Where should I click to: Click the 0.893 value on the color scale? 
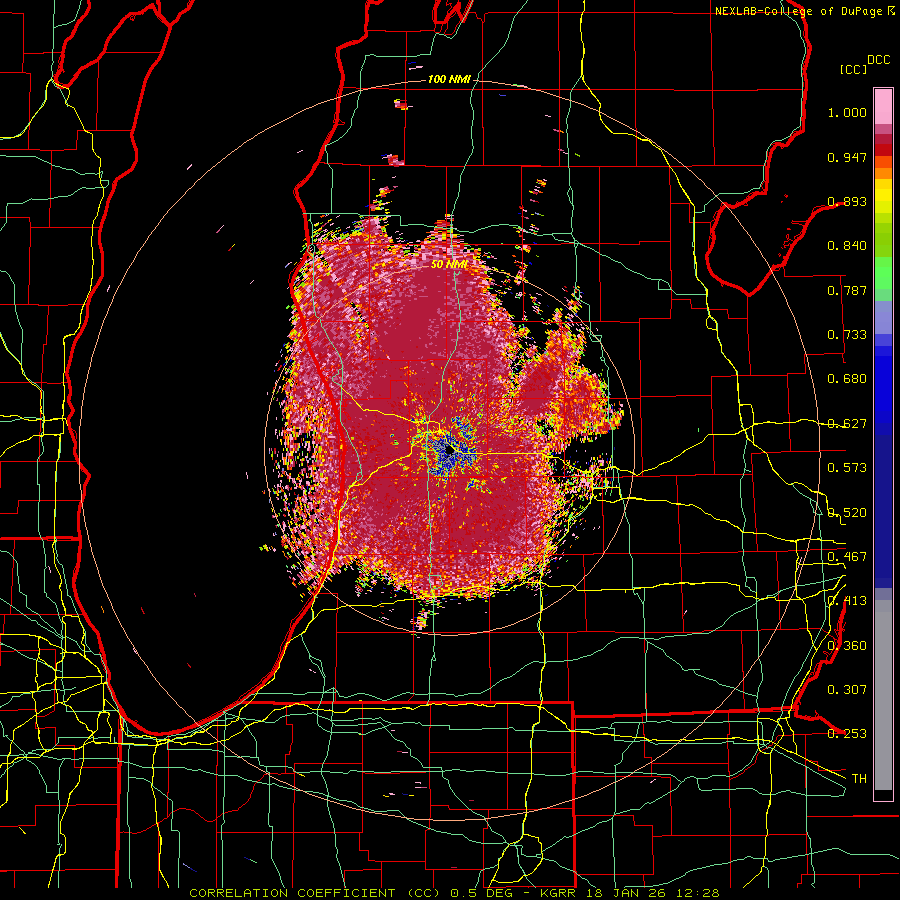click(x=847, y=201)
